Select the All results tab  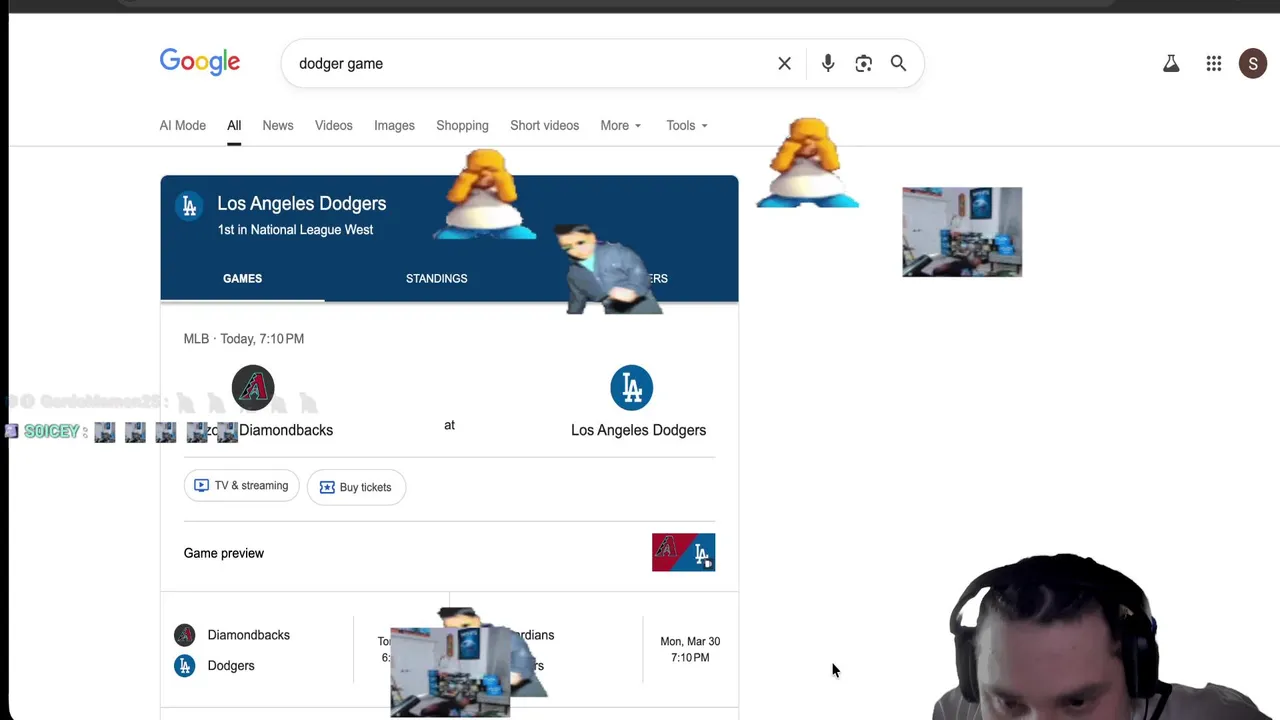point(234,125)
